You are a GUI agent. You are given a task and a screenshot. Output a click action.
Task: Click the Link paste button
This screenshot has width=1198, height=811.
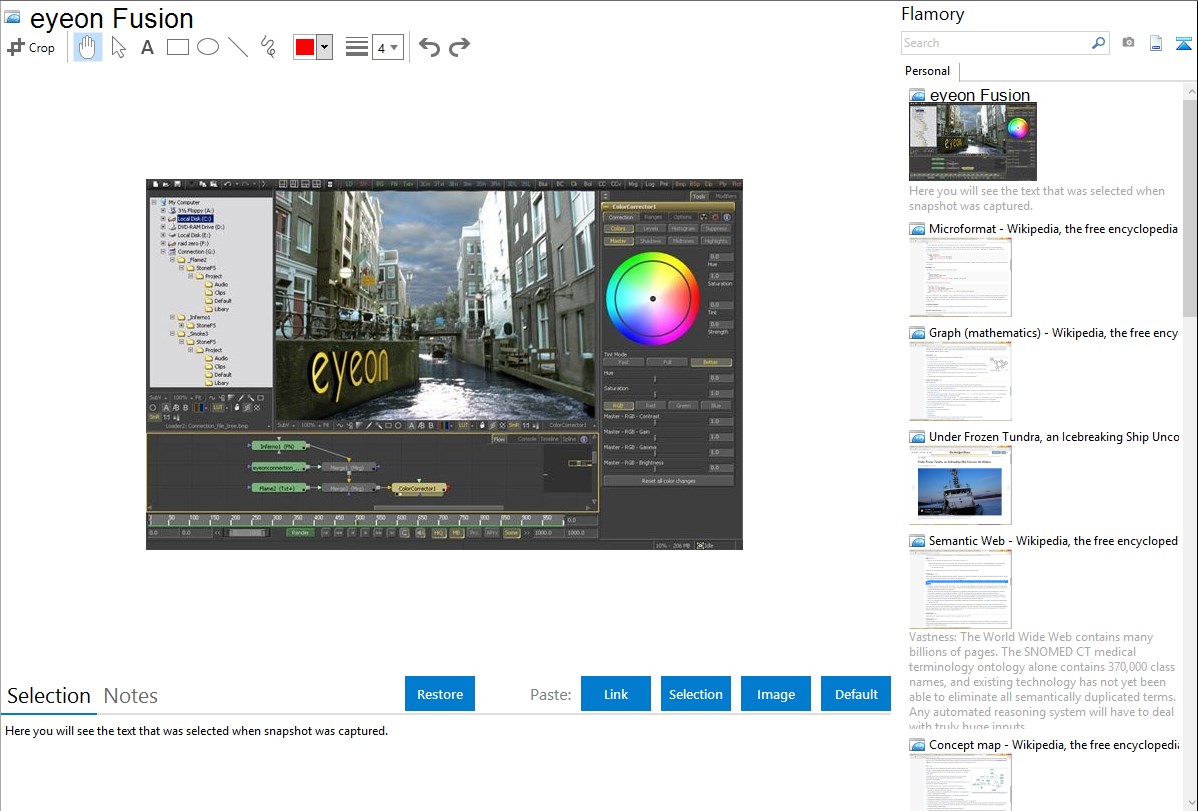[x=616, y=694]
